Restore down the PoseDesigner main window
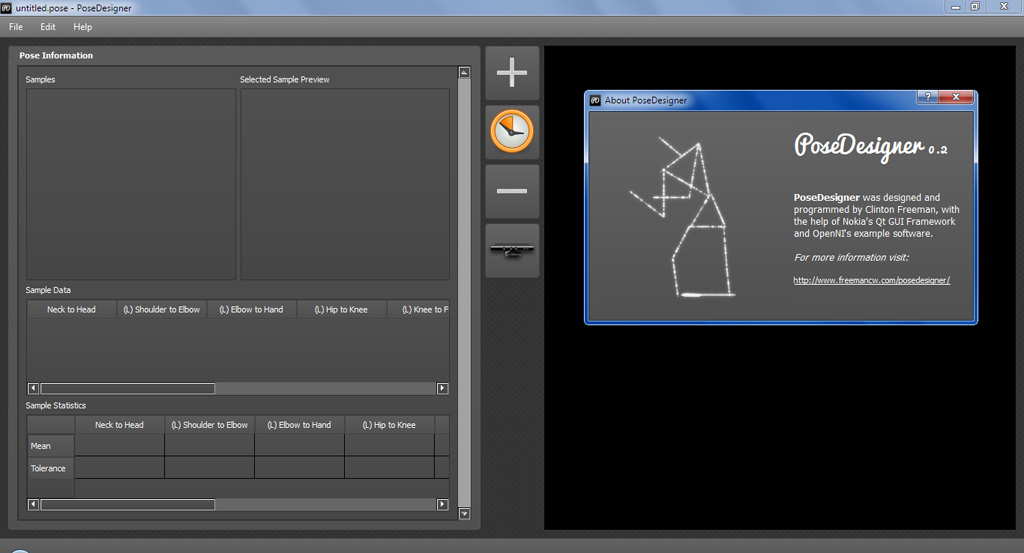This screenshot has width=1024, height=553. 975,7
